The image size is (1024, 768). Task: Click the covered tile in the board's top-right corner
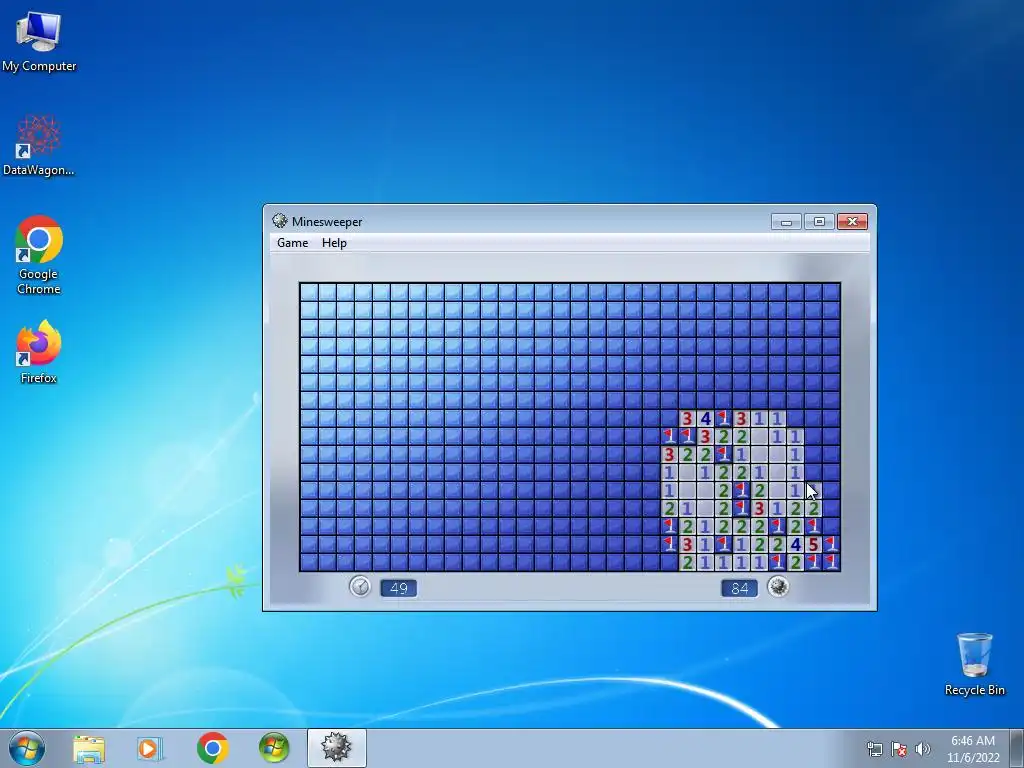(x=831, y=292)
